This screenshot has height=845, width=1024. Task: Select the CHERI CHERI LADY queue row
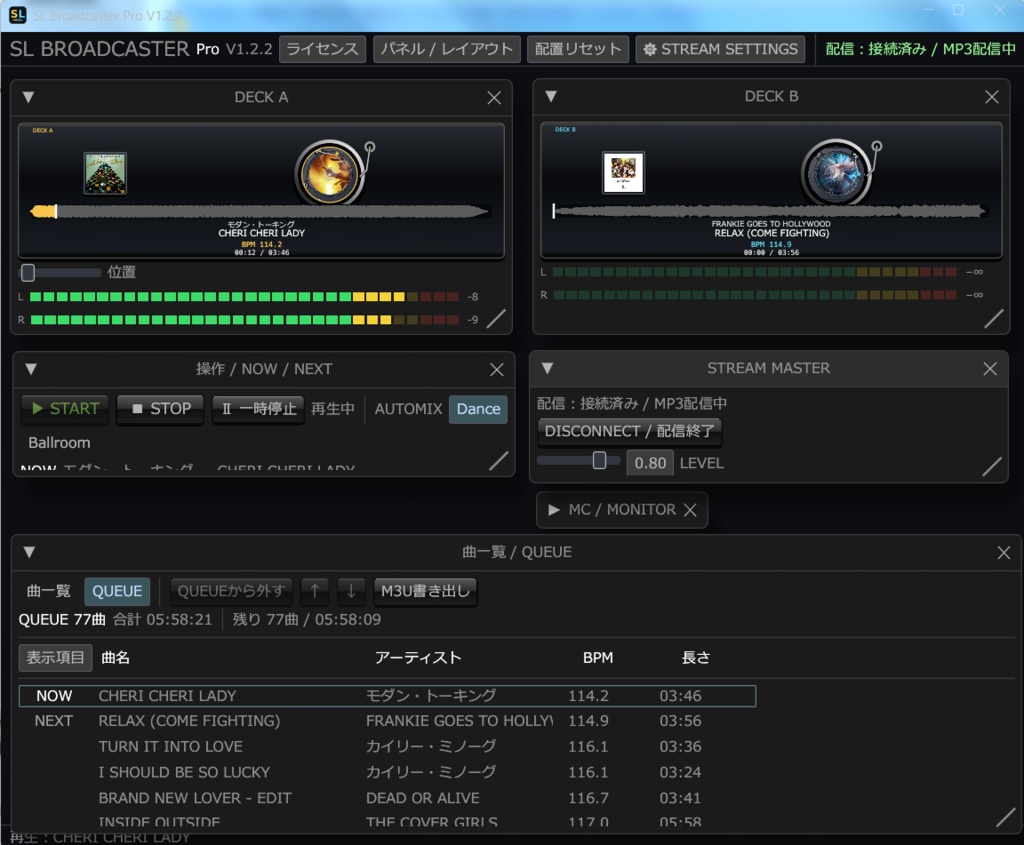pos(387,696)
